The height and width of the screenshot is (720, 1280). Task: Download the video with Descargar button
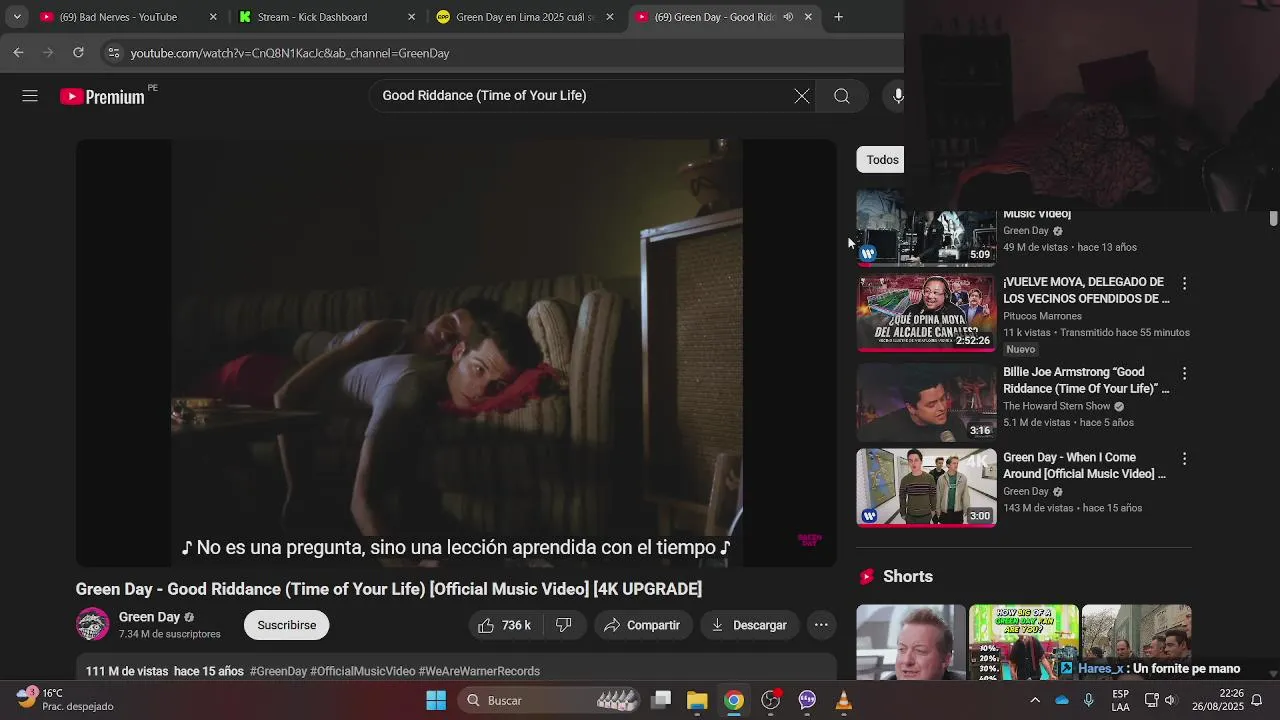pyautogui.click(x=749, y=625)
